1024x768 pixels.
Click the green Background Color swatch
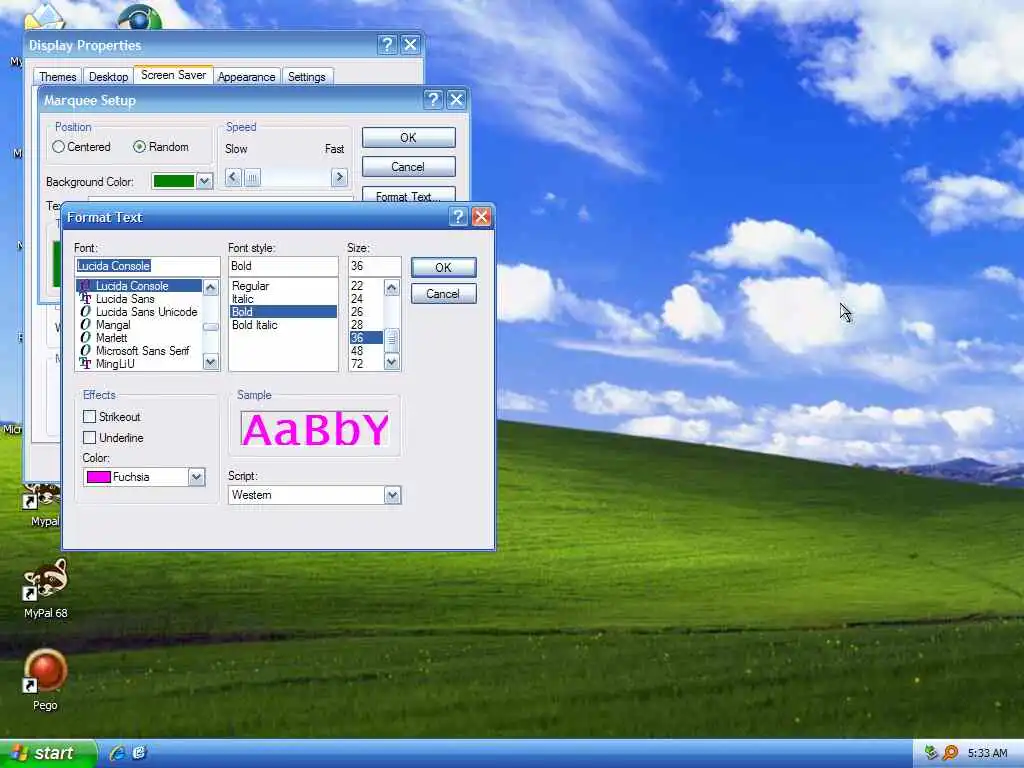pos(174,182)
